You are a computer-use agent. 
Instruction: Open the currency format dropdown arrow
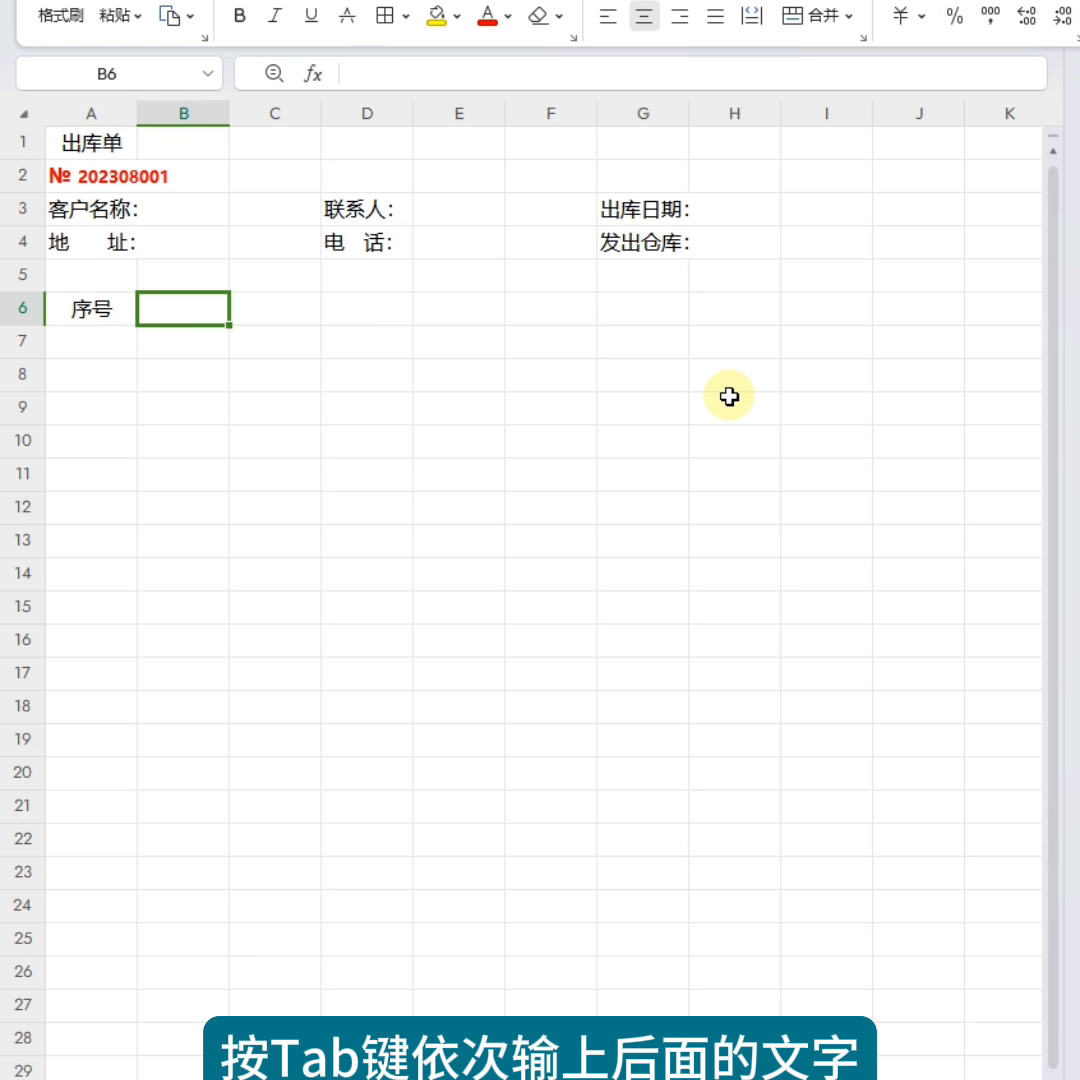[x=922, y=16]
